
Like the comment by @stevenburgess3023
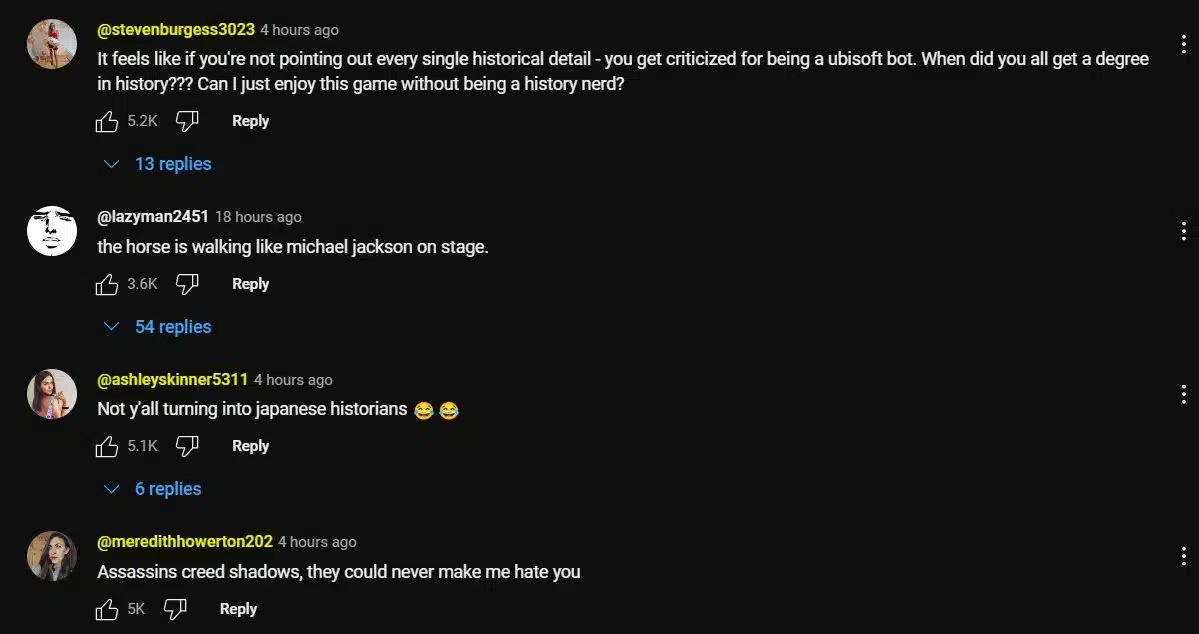[106, 121]
